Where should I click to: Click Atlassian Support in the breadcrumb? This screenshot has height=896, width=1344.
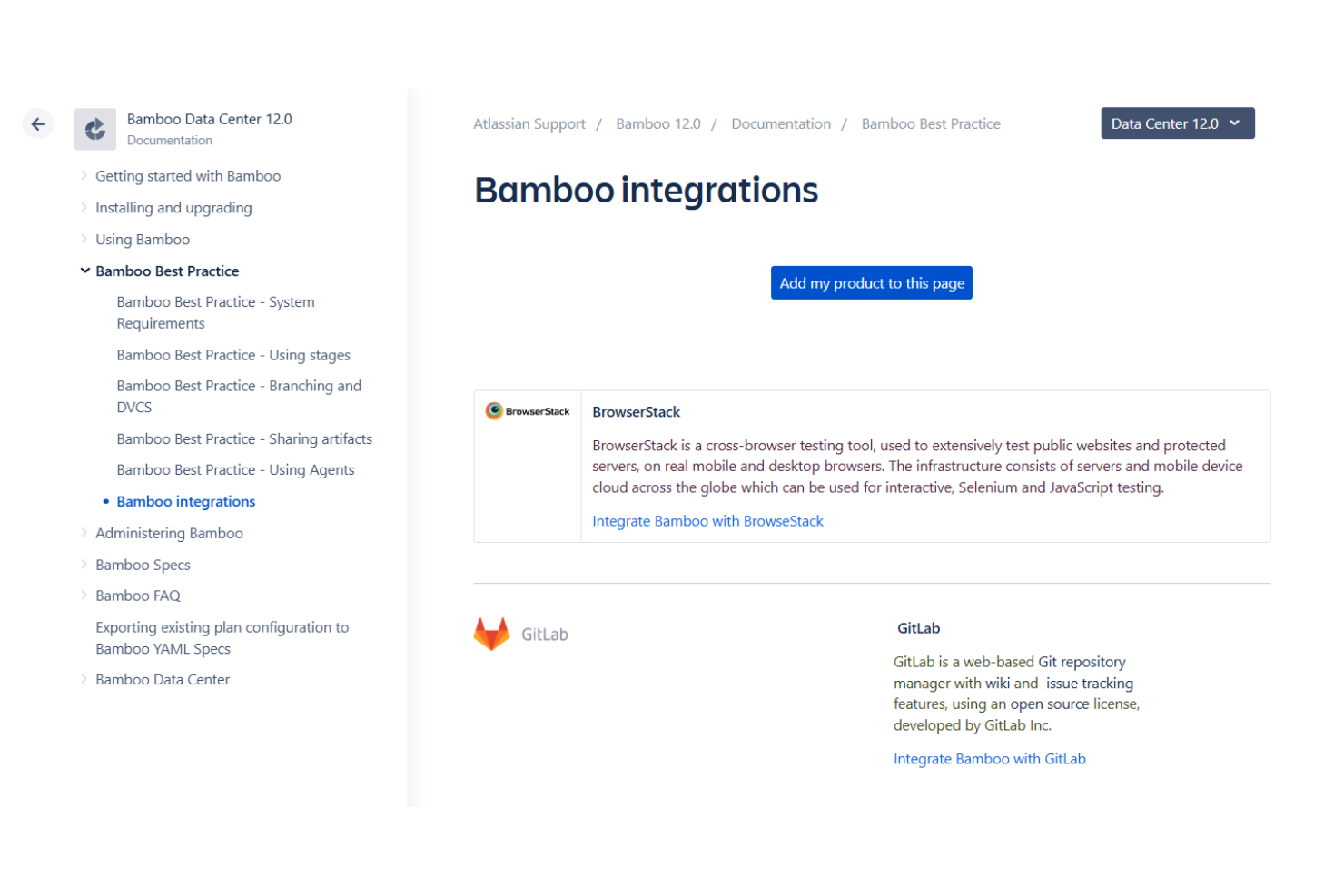tap(529, 123)
